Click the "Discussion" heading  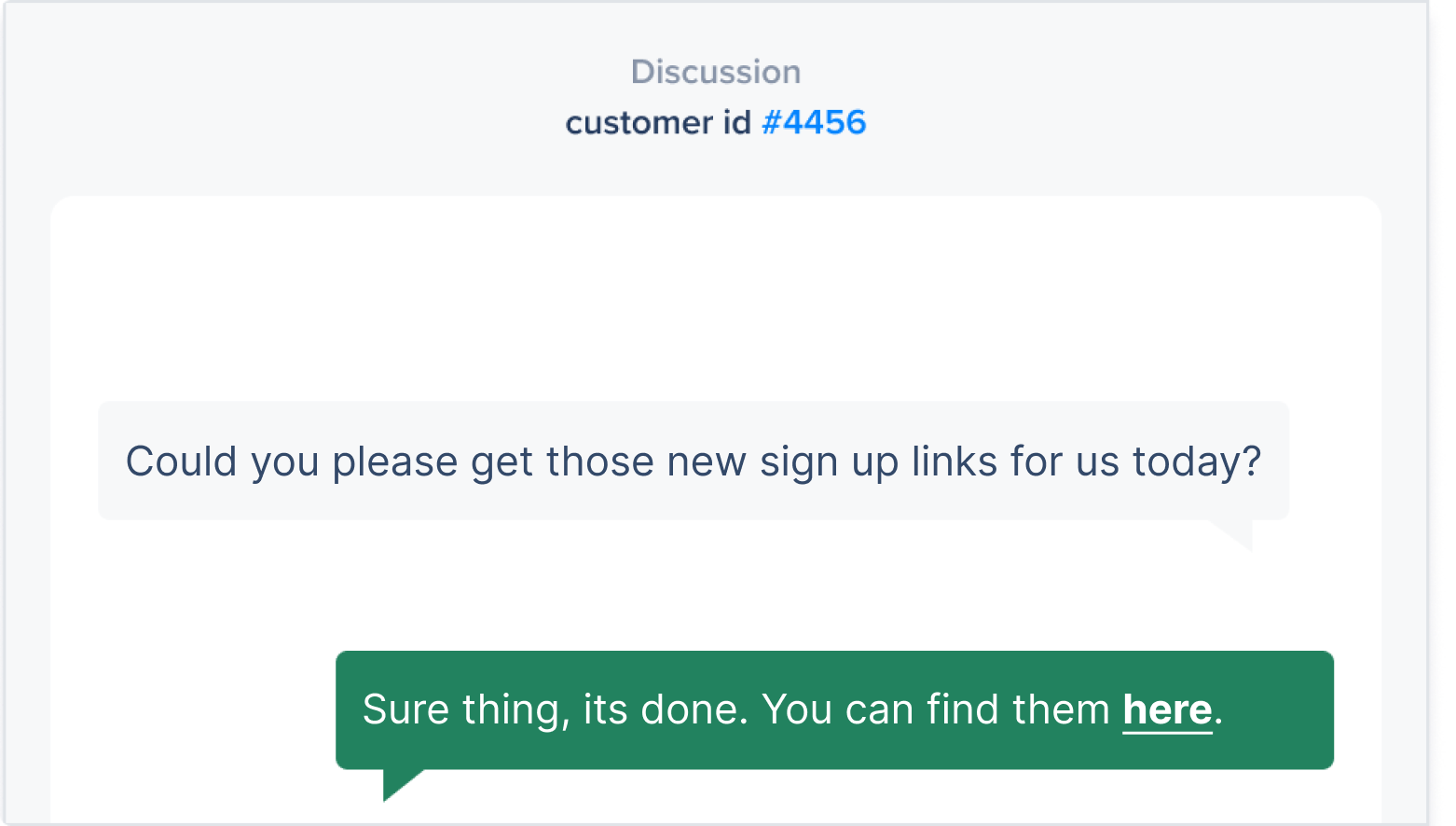pos(715,72)
